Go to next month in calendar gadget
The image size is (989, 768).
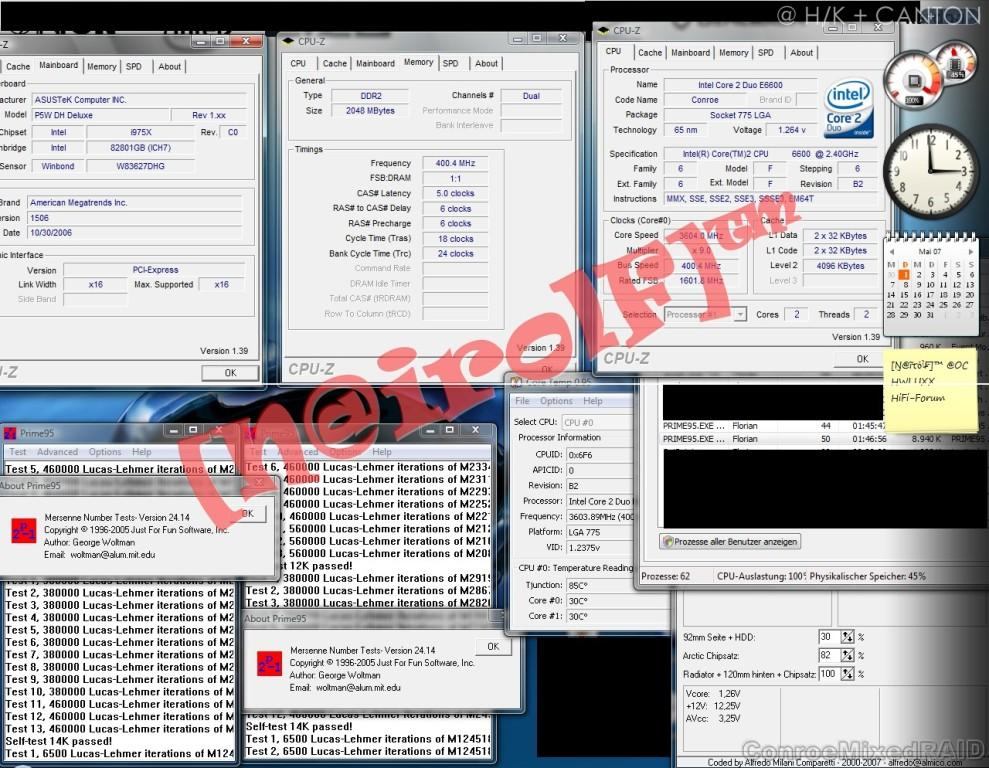pos(972,251)
